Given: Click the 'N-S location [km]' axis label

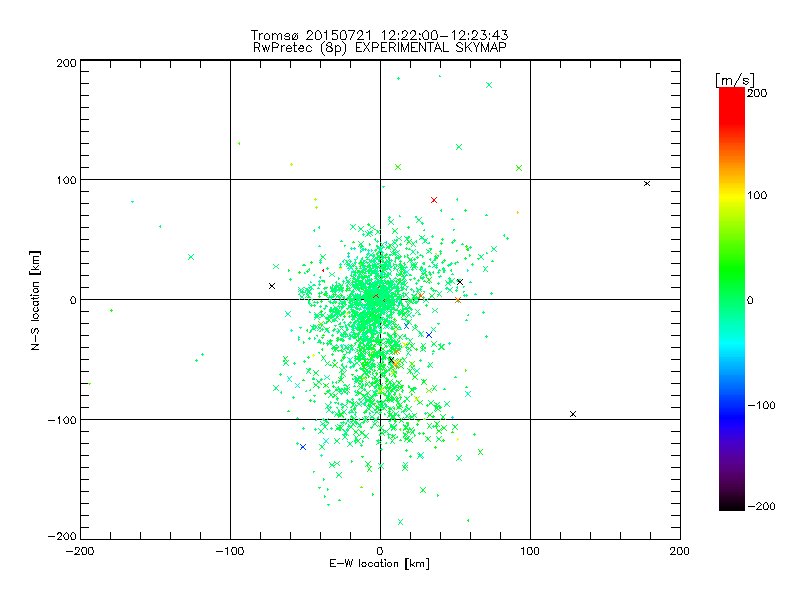Looking at the screenshot, I should coord(35,301).
